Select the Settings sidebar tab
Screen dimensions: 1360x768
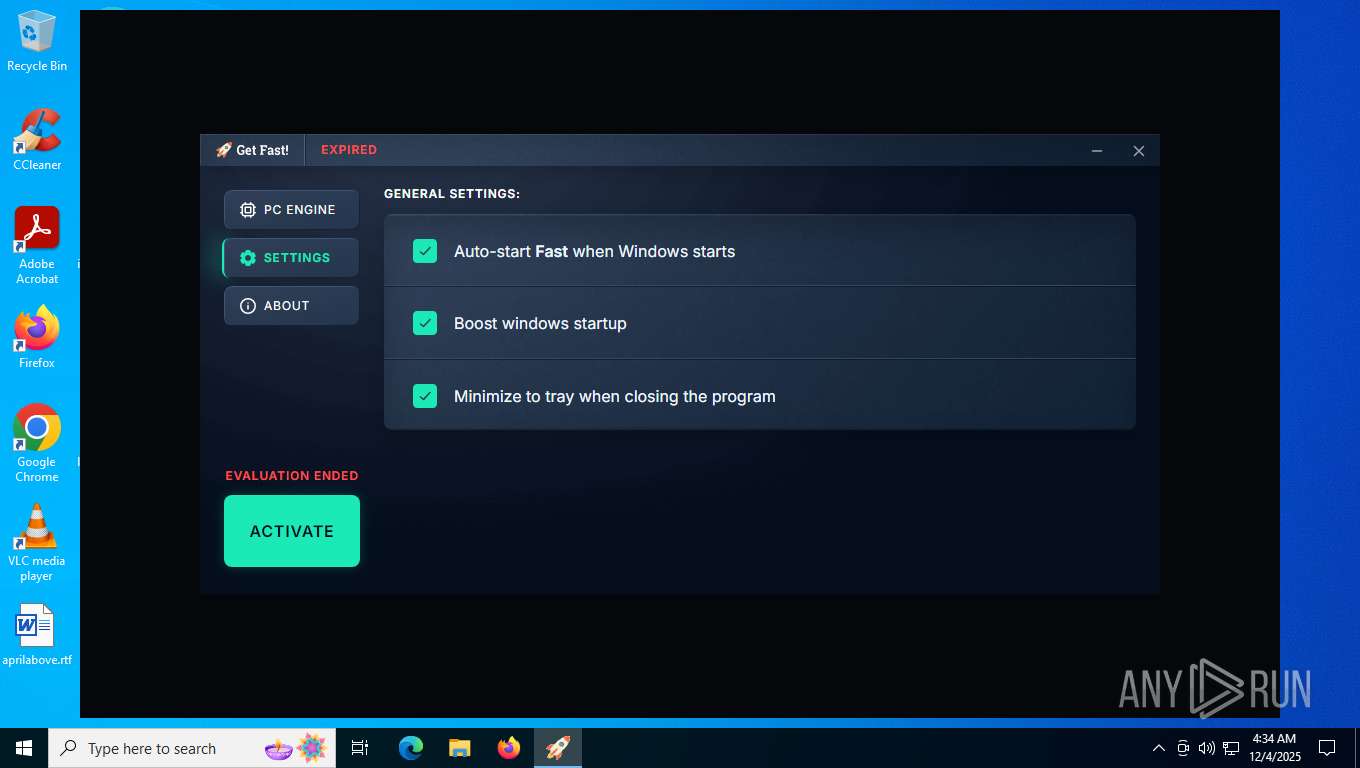coord(291,258)
